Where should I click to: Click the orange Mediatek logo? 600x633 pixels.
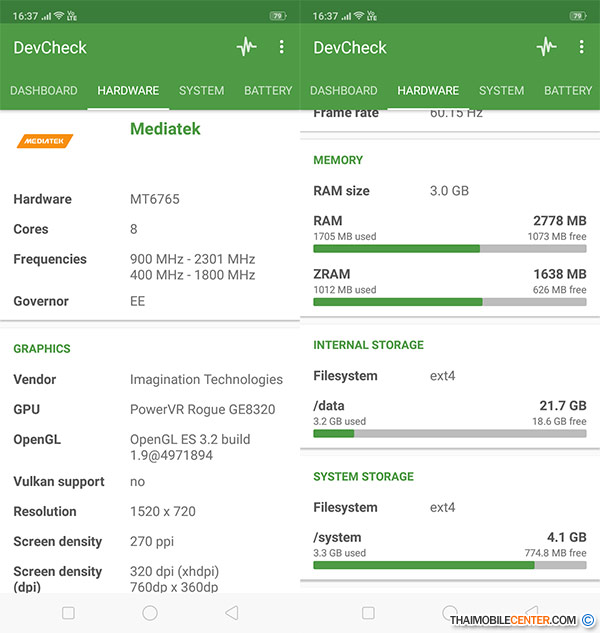45,141
